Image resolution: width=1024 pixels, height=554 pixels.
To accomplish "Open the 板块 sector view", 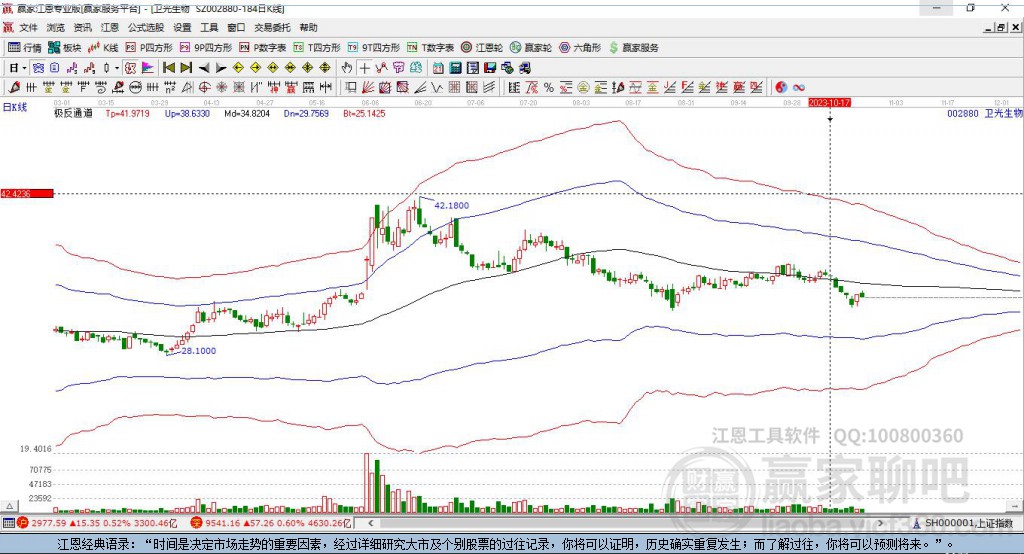I will [x=65, y=48].
